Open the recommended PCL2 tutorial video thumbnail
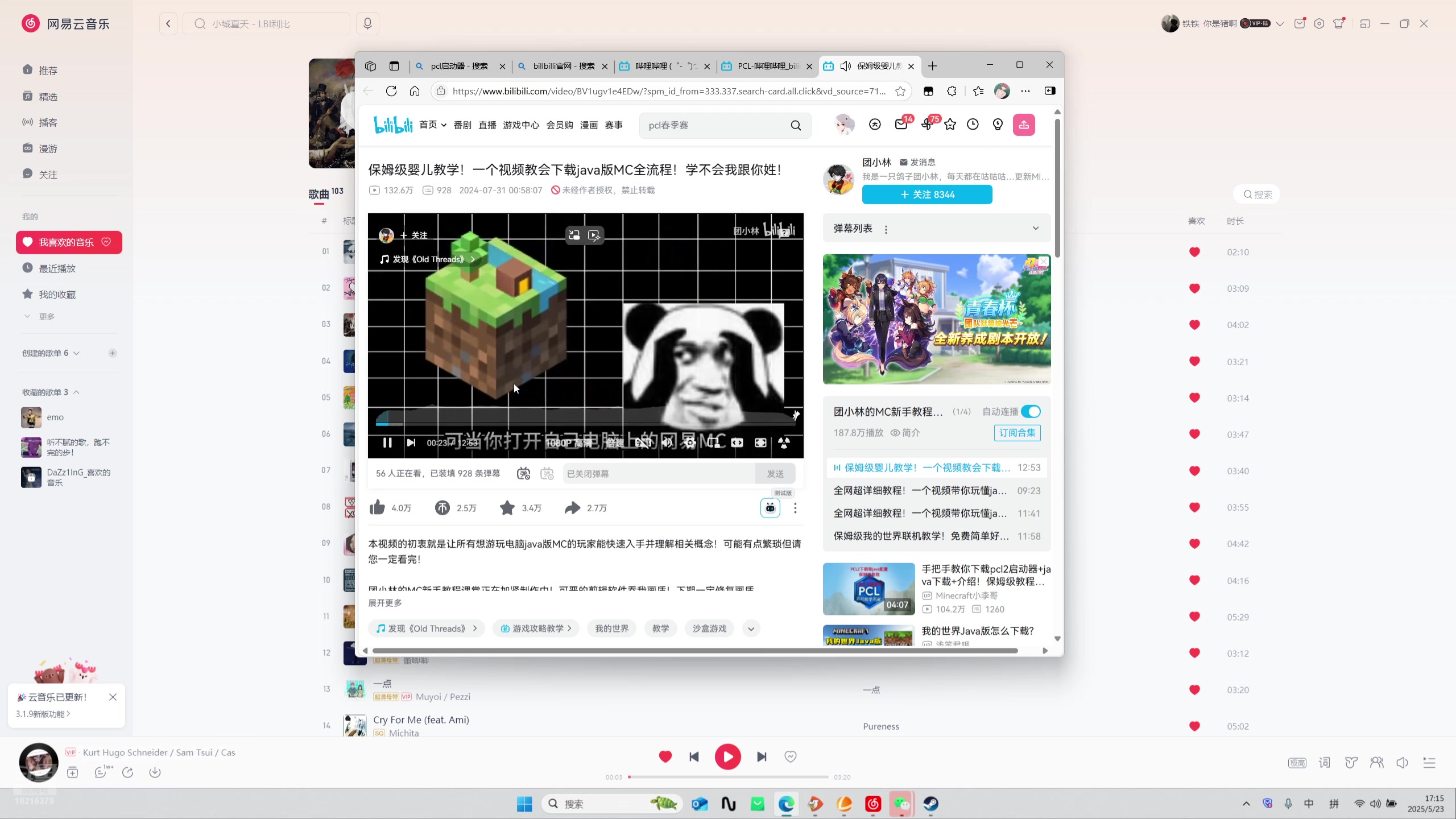The height and width of the screenshot is (819, 1456). [x=868, y=589]
